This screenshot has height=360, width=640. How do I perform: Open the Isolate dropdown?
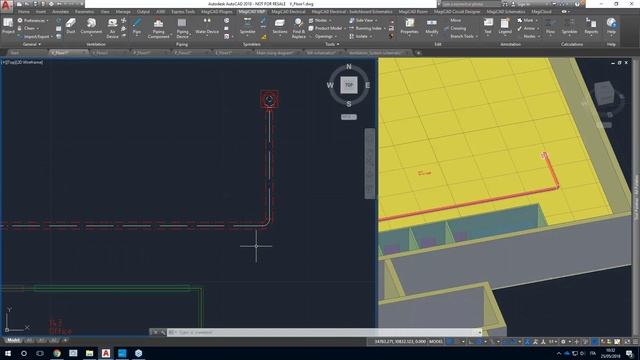pyautogui.click(x=360, y=36)
